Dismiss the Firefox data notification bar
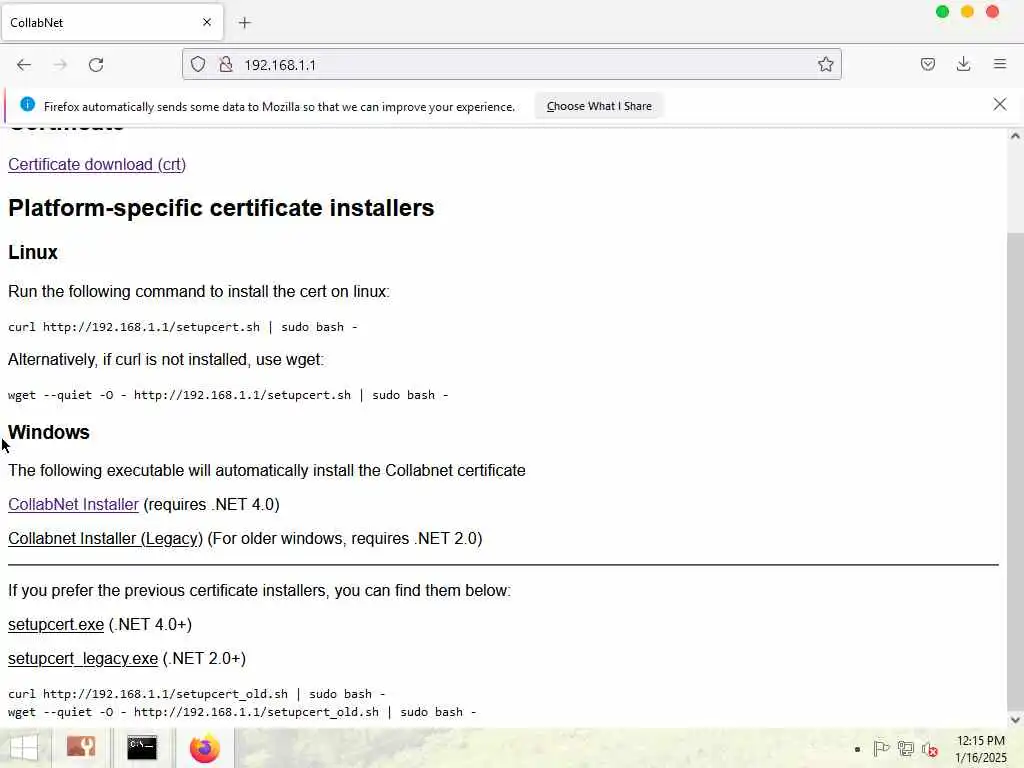The width and height of the screenshot is (1024, 768). tap(999, 104)
